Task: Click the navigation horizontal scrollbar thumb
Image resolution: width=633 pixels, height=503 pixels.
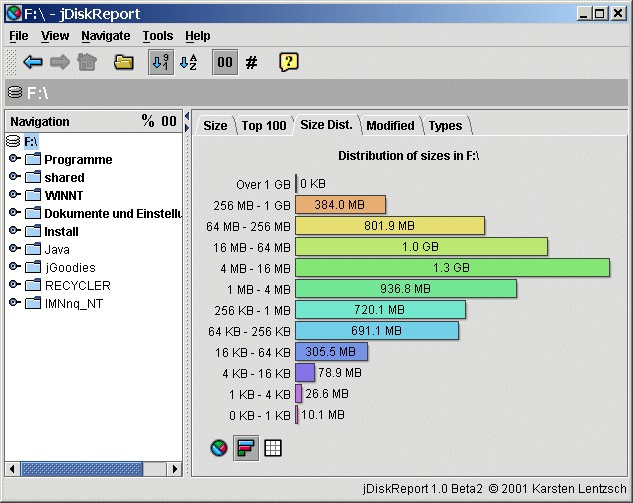Action: tap(82, 469)
